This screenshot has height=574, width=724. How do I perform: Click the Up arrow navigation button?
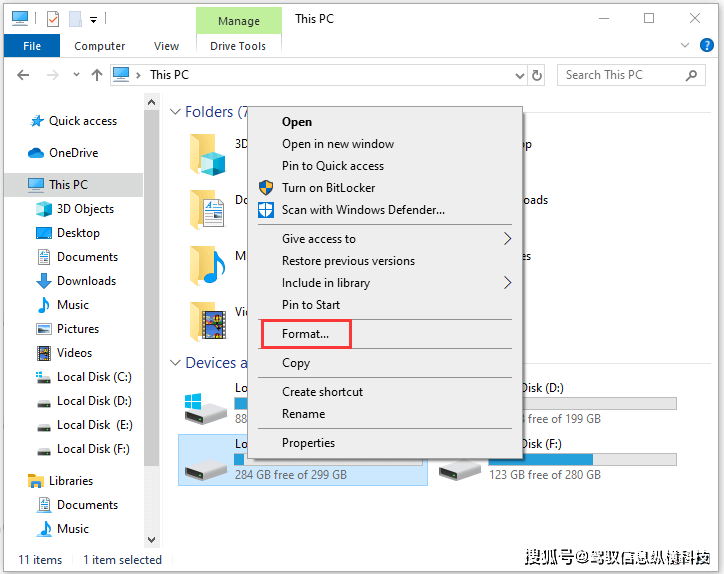(97, 75)
